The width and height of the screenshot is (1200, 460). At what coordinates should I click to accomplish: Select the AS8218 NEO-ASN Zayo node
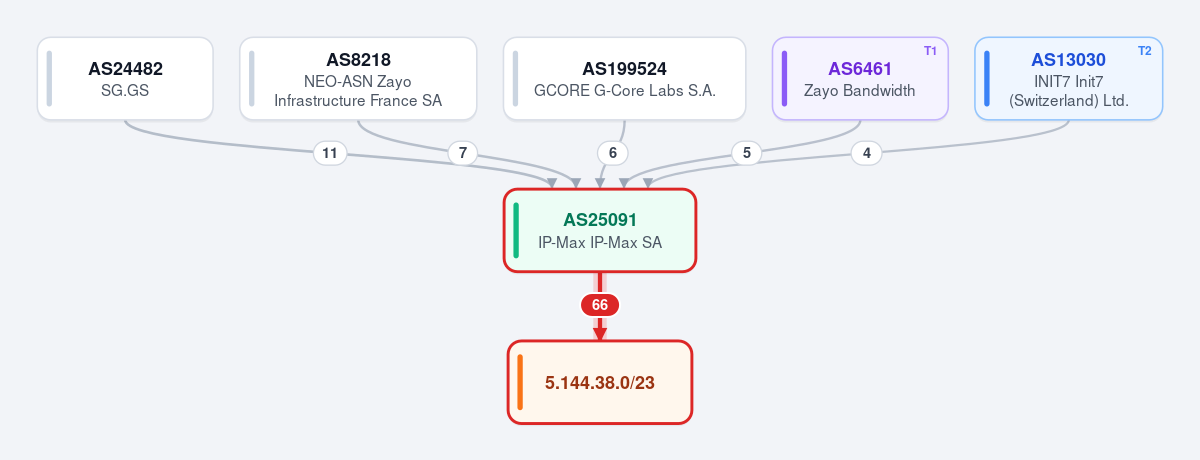point(358,79)
